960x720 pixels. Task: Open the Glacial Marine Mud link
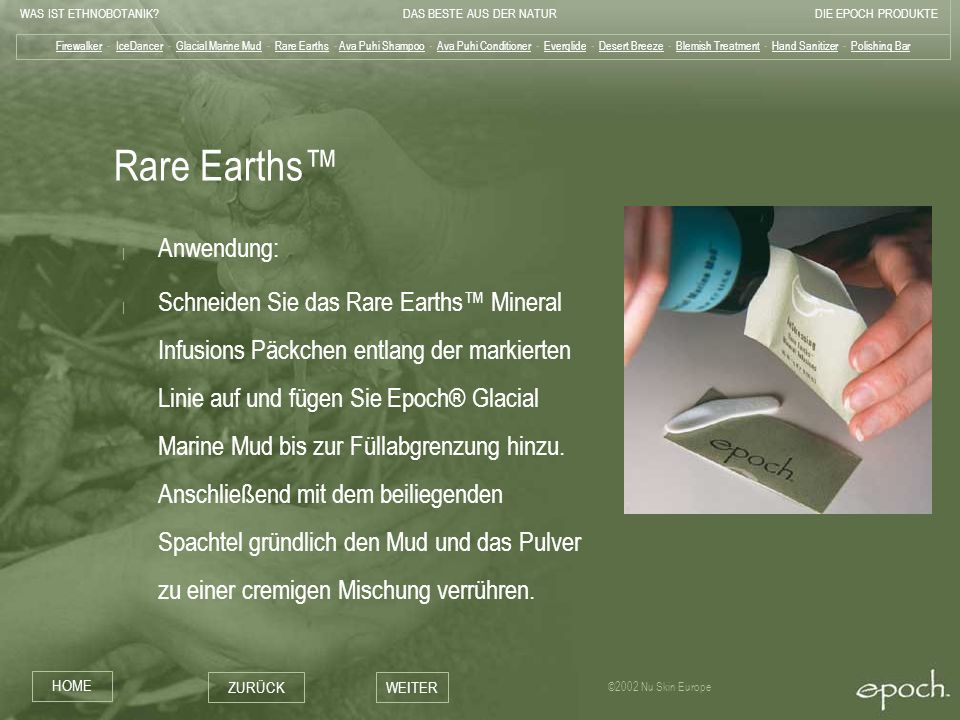219,46
